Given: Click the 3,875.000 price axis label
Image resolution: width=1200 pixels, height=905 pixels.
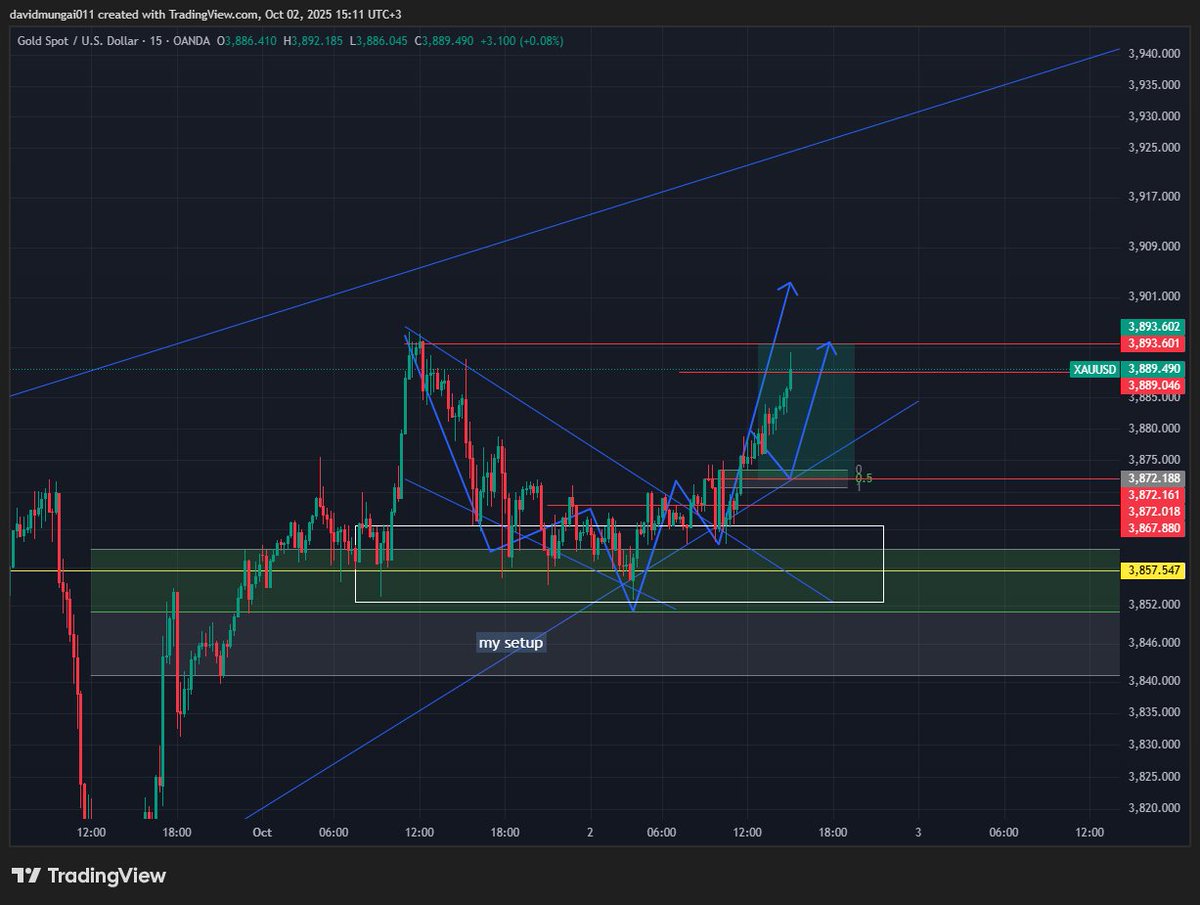Looking at the screenshot, I should (x=1154, y=460).
